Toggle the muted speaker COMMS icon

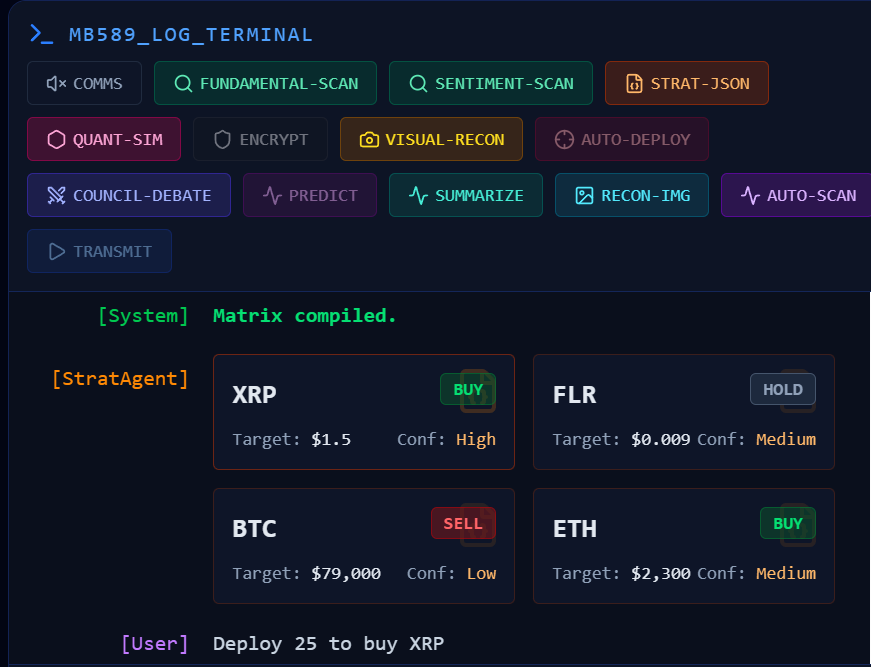click(x=56, y=84)
